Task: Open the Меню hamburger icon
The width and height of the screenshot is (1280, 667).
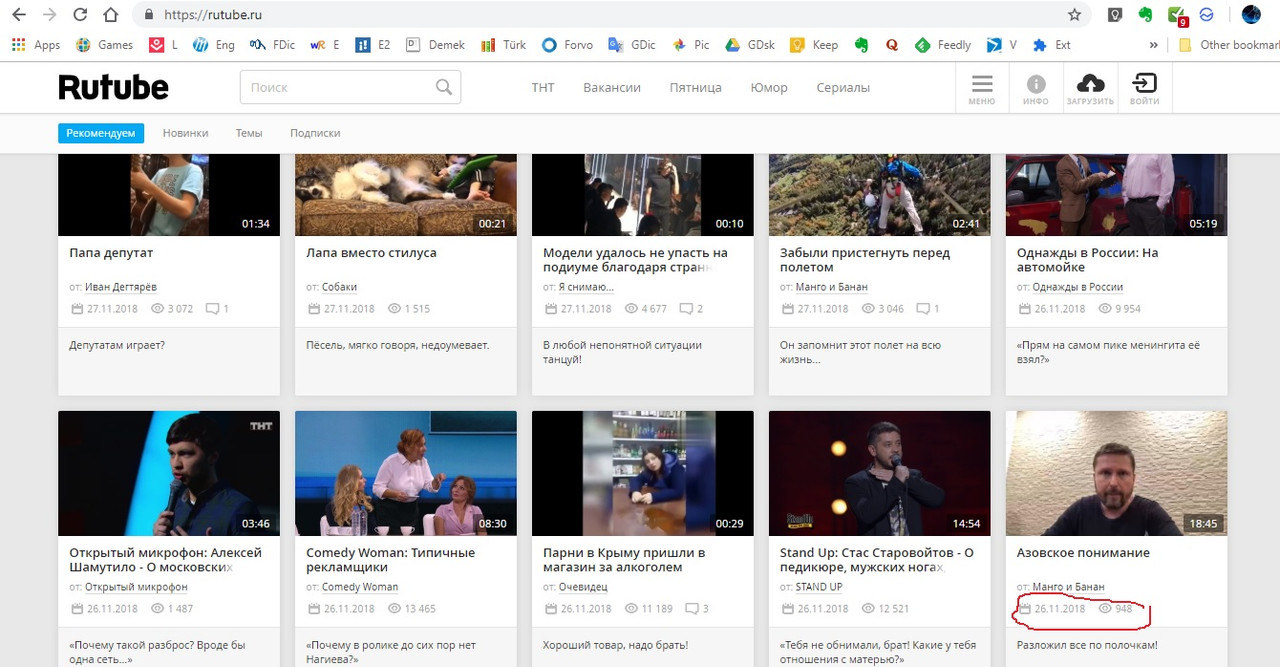Action: 982,89
